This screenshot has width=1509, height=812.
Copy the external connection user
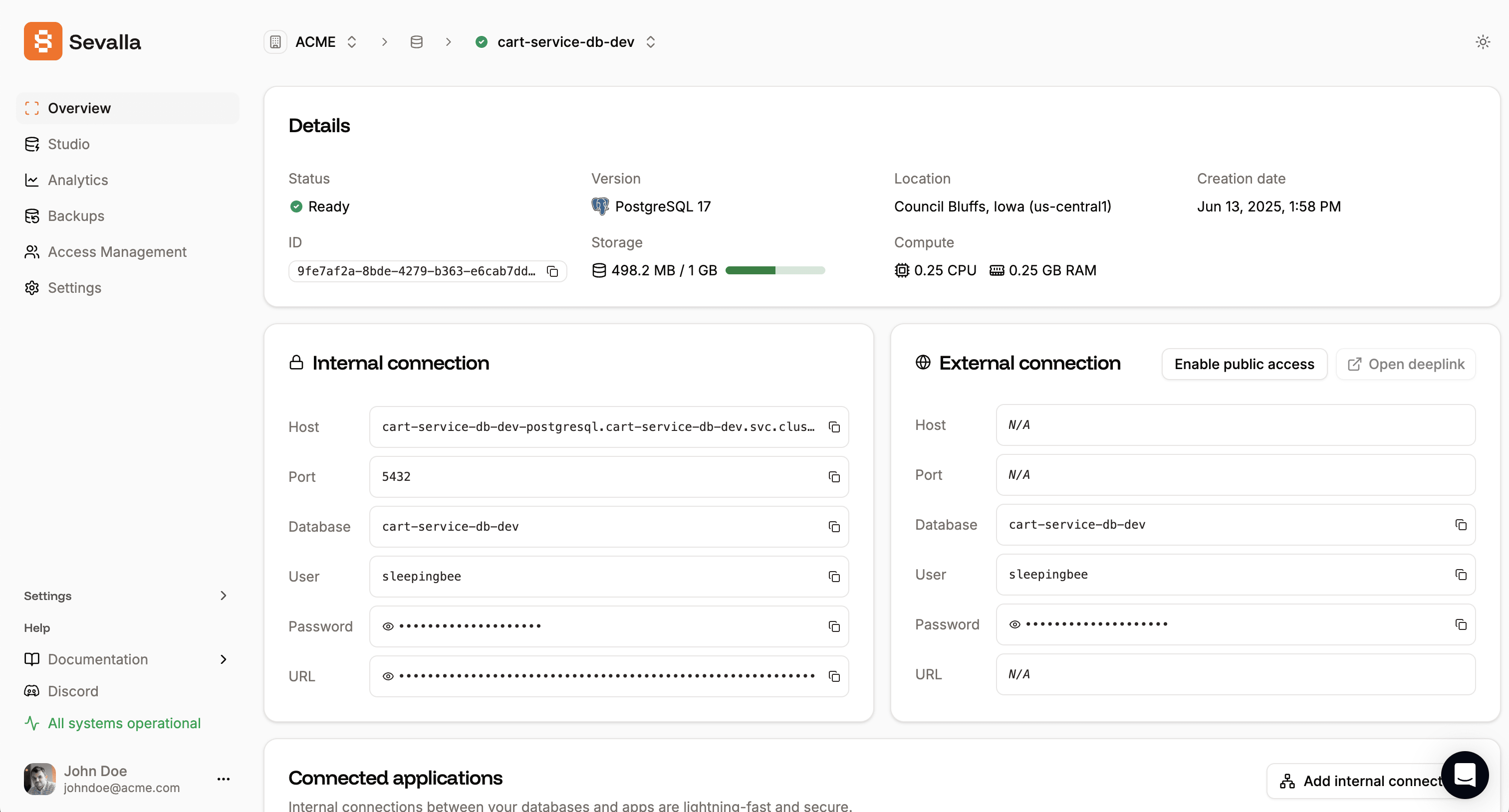[x=1461, y=574]
